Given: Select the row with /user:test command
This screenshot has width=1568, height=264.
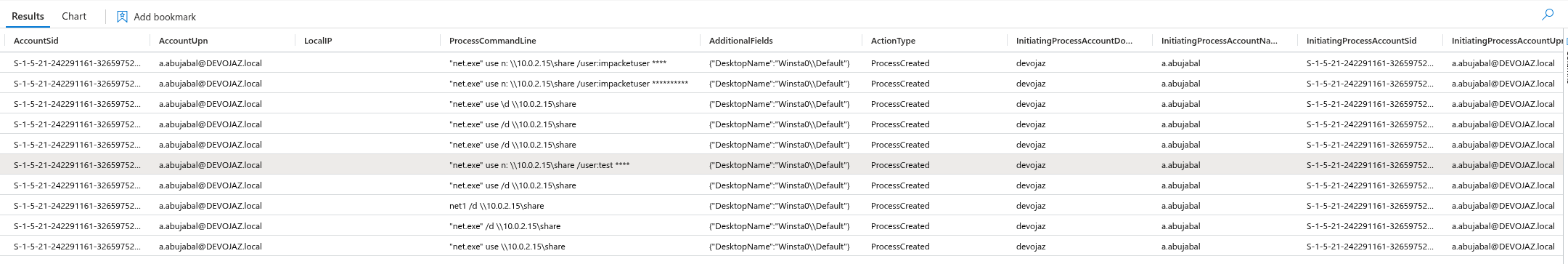Looking at the screenshot, I should 784,164.
